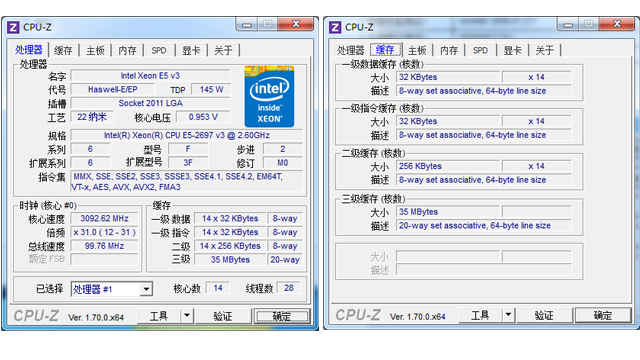Click the empty 描述 field in the bottom cache group
Image resolution: width=640 pixels, height=360 pixels.
coord(483,270)
